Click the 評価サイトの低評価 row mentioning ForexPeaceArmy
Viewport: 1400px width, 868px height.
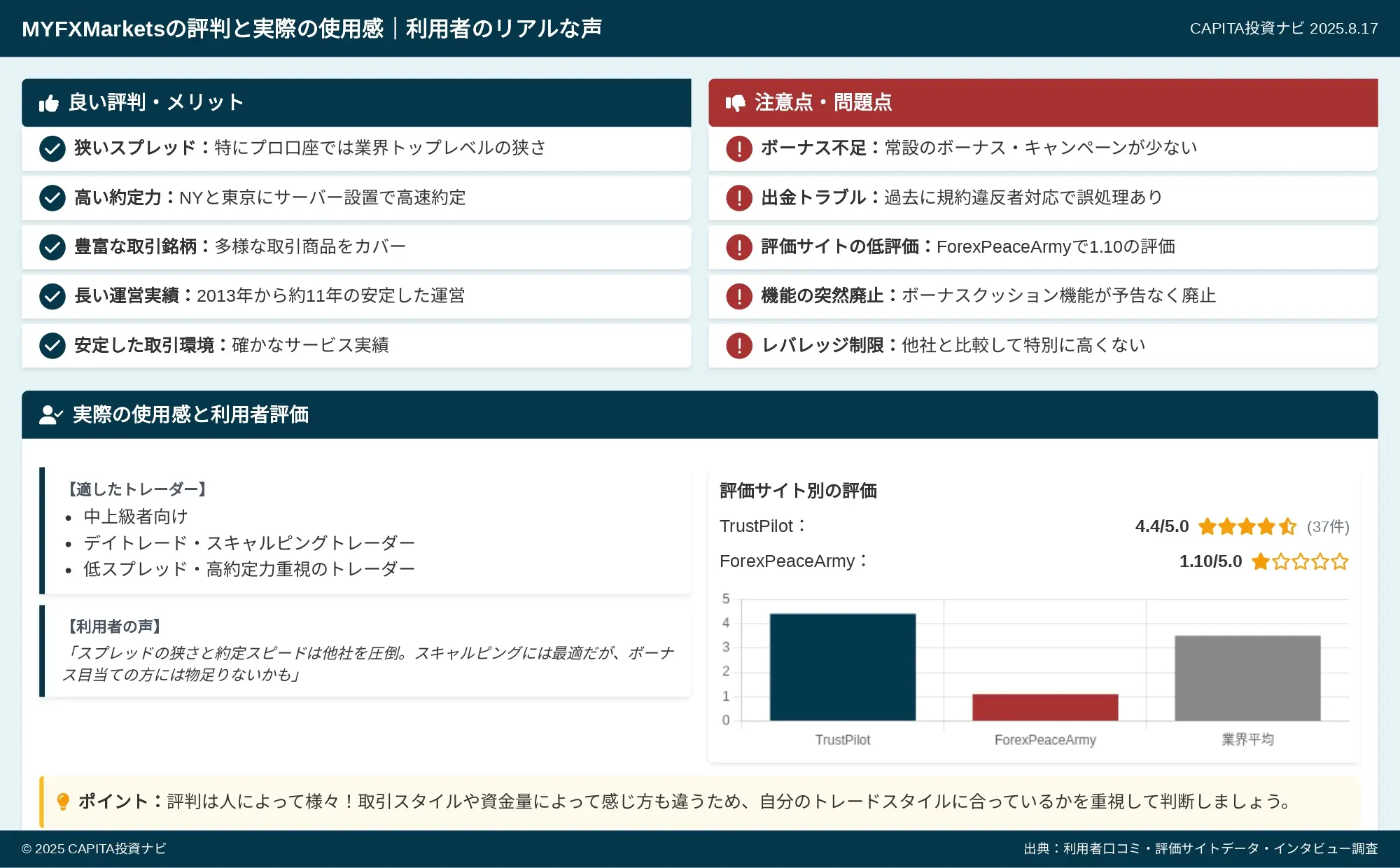click(x=968, y=246)
